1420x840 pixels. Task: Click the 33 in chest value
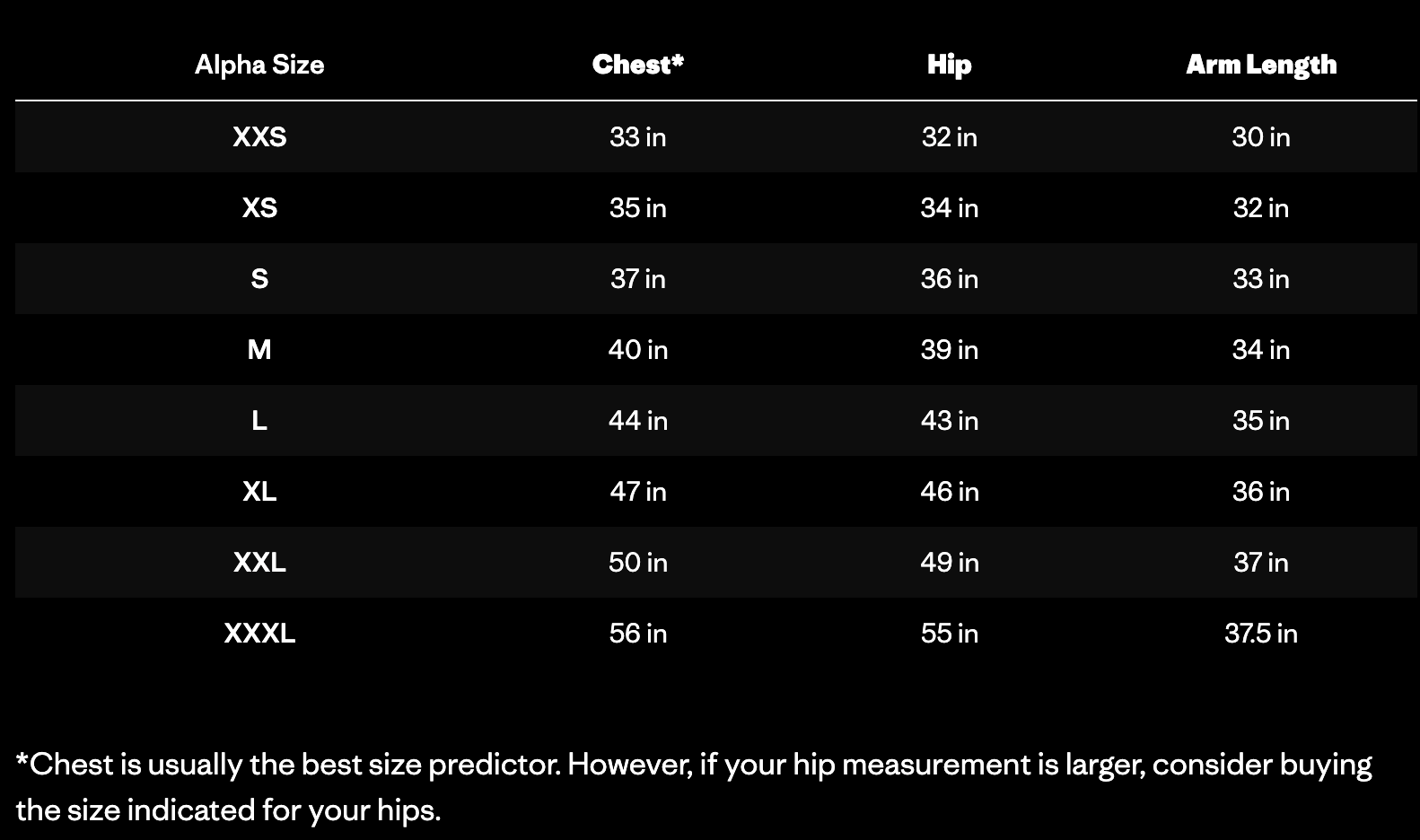(637, 136)
